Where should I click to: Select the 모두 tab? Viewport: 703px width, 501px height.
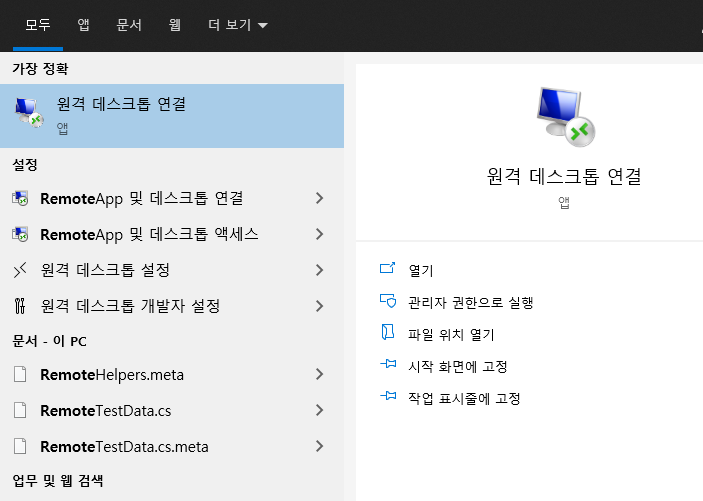tap(38, 25)
